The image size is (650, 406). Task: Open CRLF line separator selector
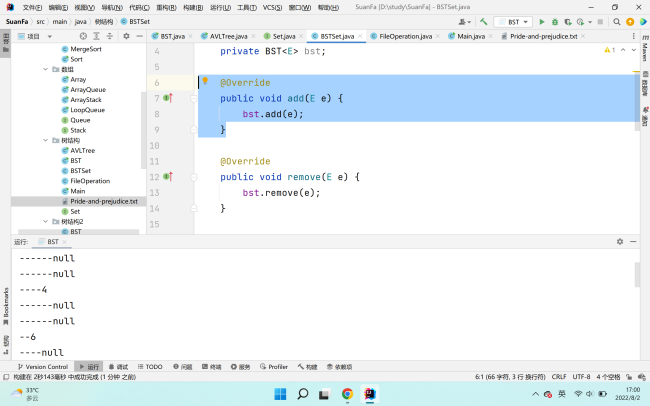click(559, 377)
